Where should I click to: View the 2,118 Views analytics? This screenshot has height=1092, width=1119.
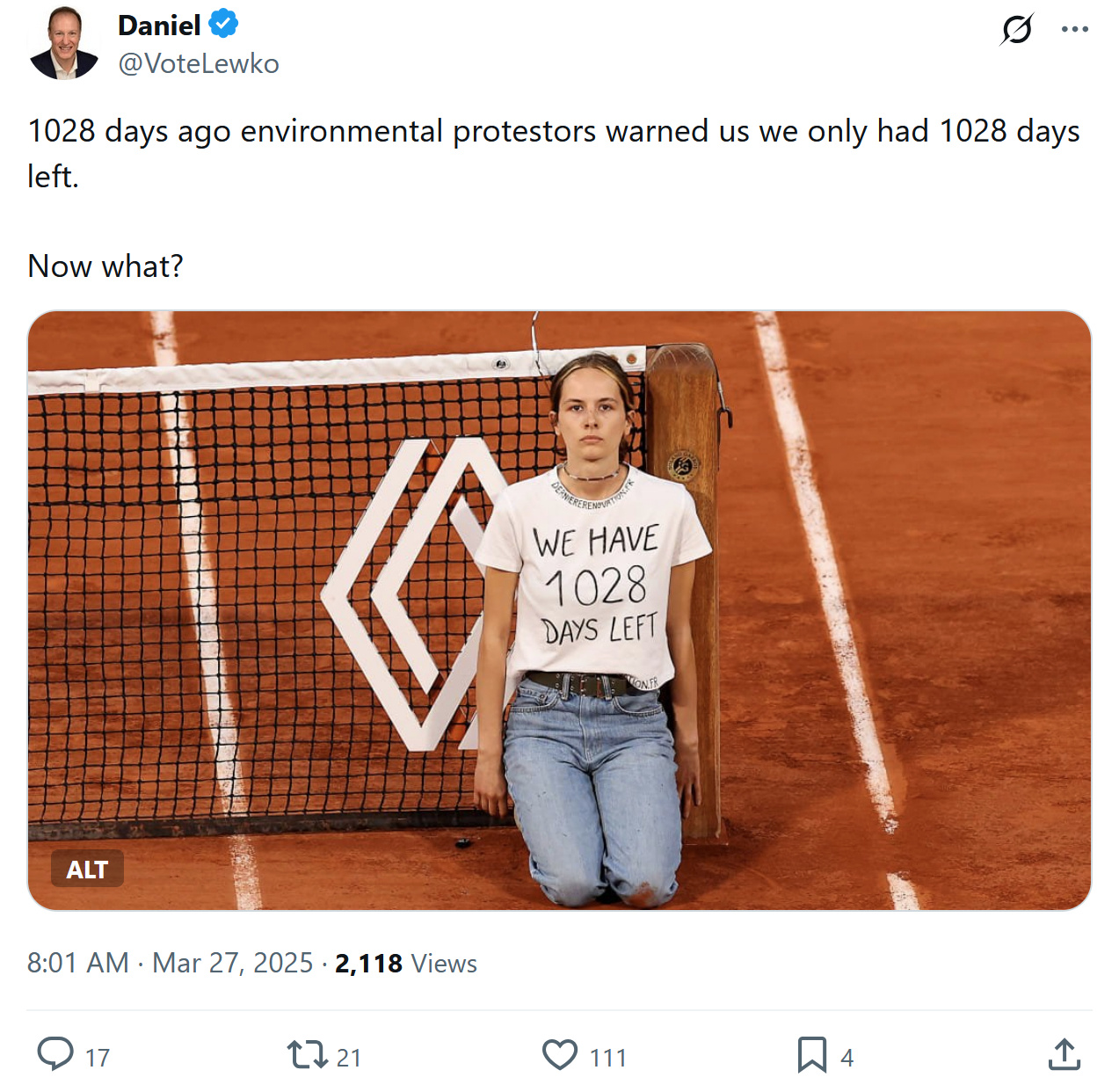pos(406,964)
